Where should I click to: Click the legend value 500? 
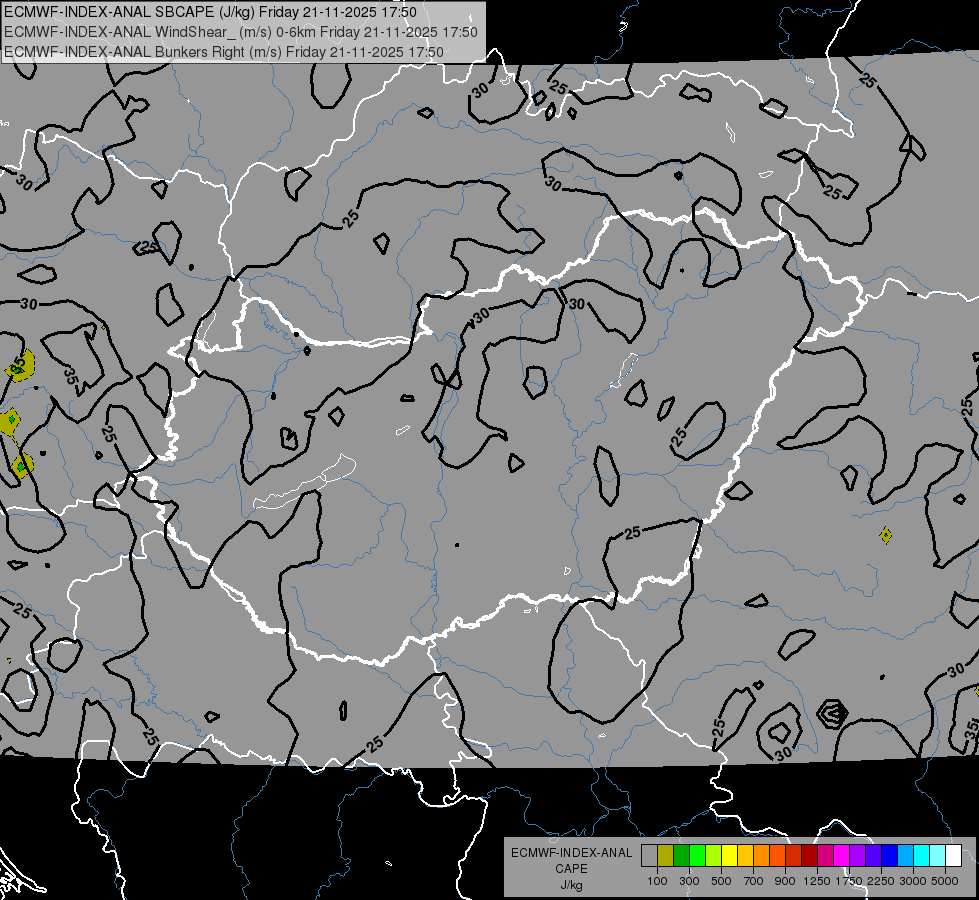(721, 881)
